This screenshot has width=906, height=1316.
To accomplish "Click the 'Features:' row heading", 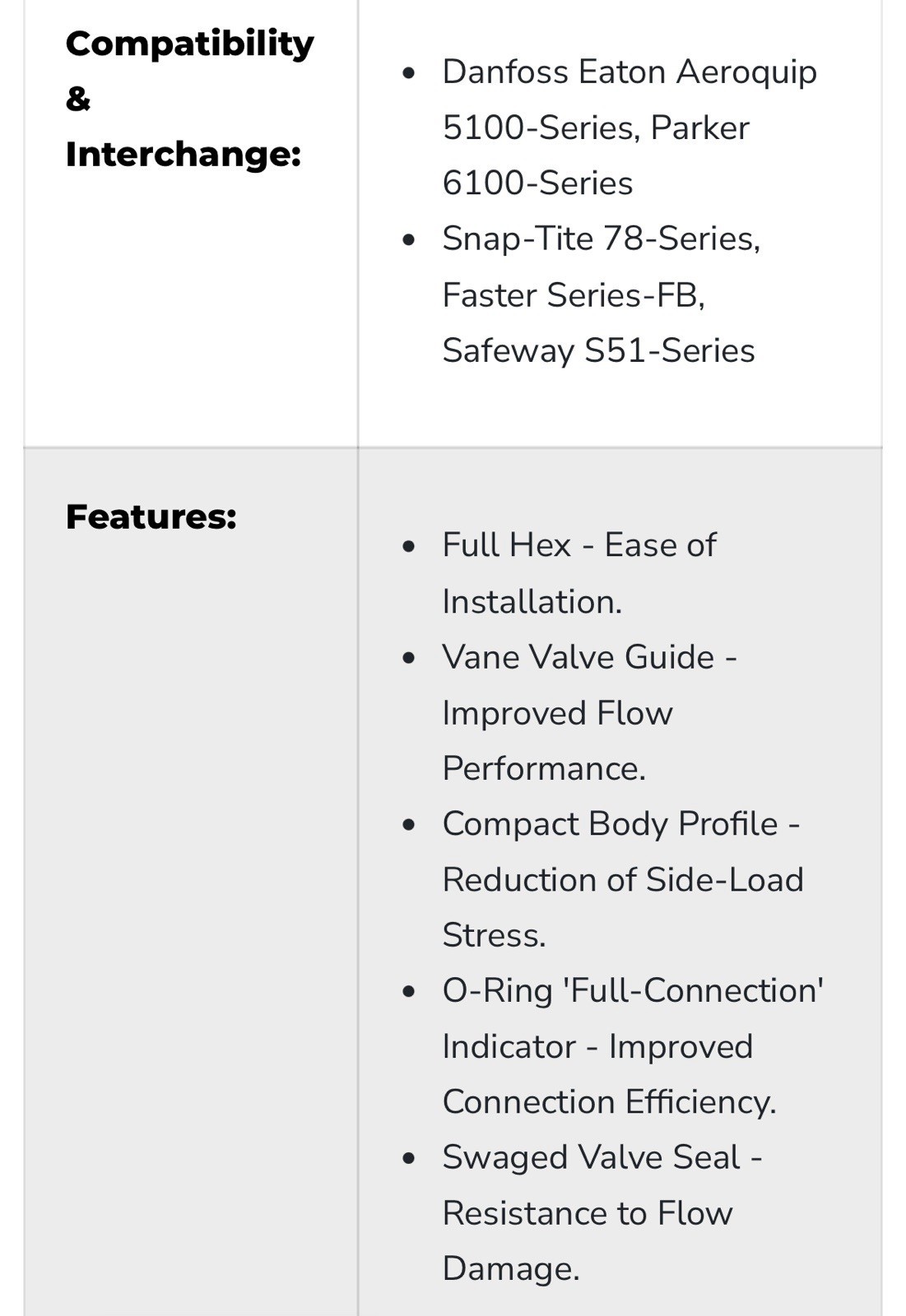I will point(151,517).
